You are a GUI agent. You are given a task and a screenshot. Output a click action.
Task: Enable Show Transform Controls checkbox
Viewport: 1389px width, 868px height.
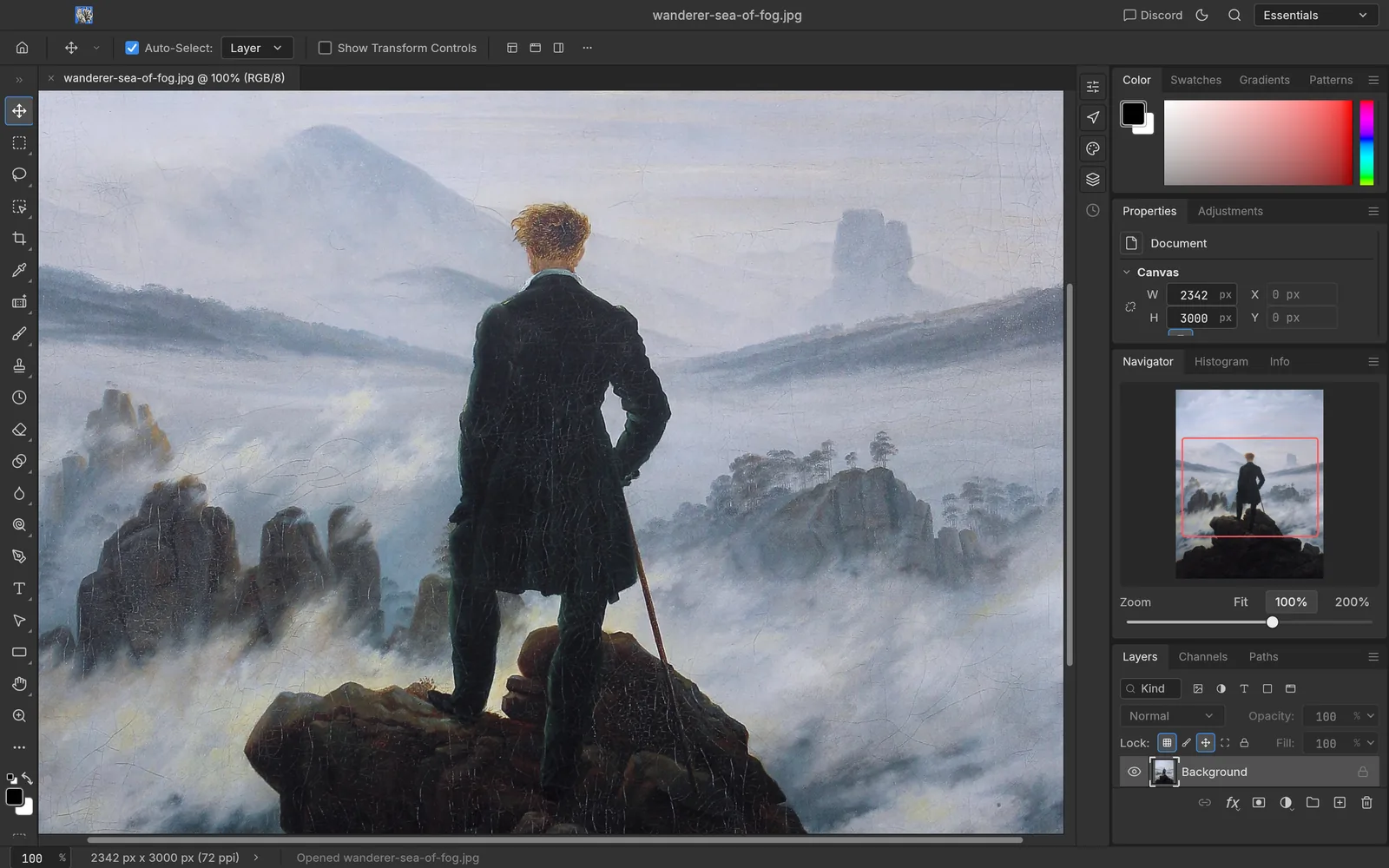[325, 48]
